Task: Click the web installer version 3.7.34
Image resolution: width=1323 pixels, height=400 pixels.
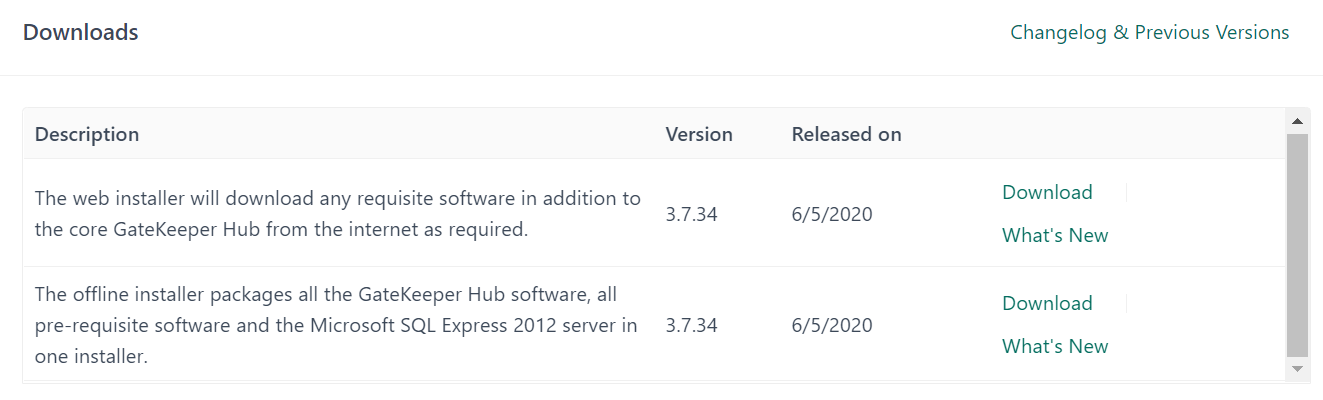Action: point(691,214)
